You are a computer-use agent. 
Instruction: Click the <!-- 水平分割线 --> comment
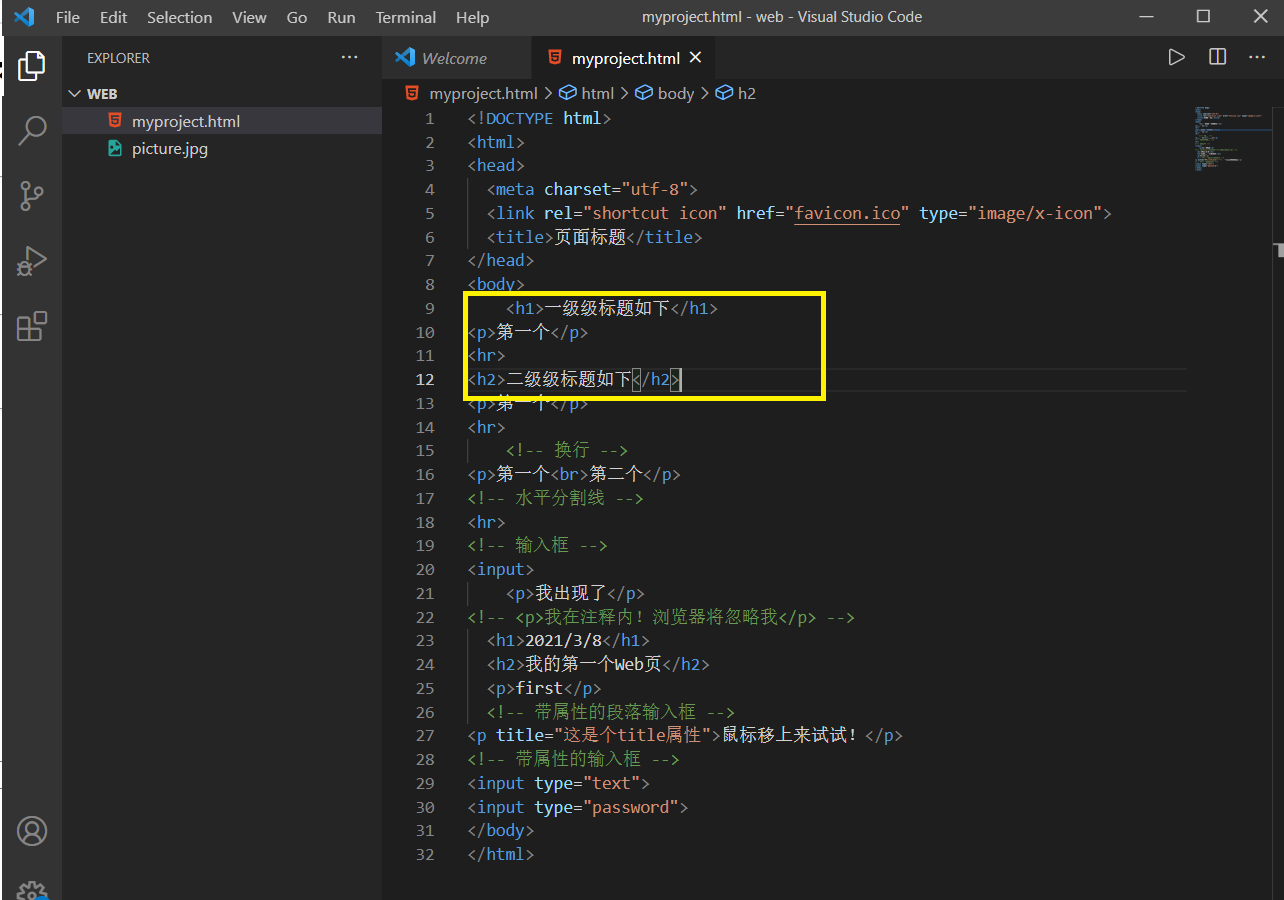coord(555,498)
